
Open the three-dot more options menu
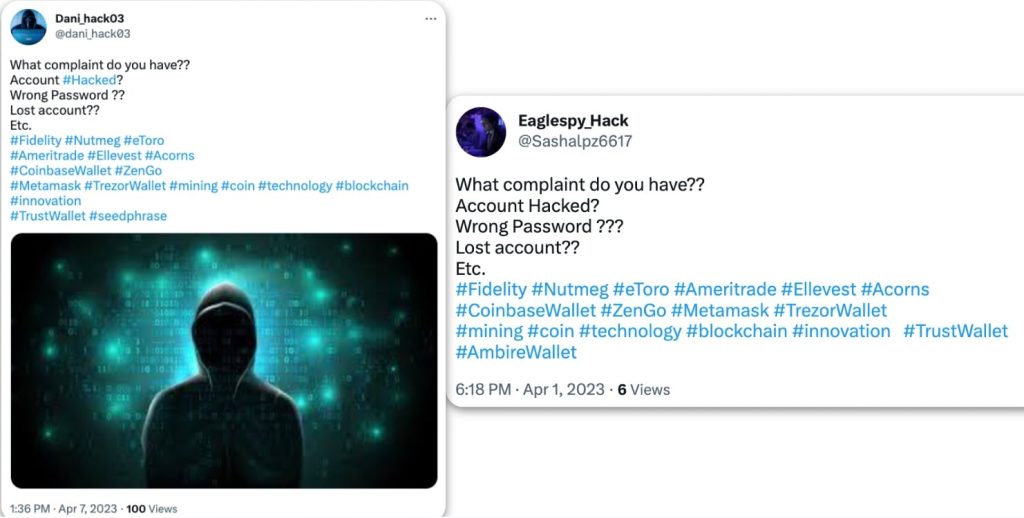pos(431,19)
